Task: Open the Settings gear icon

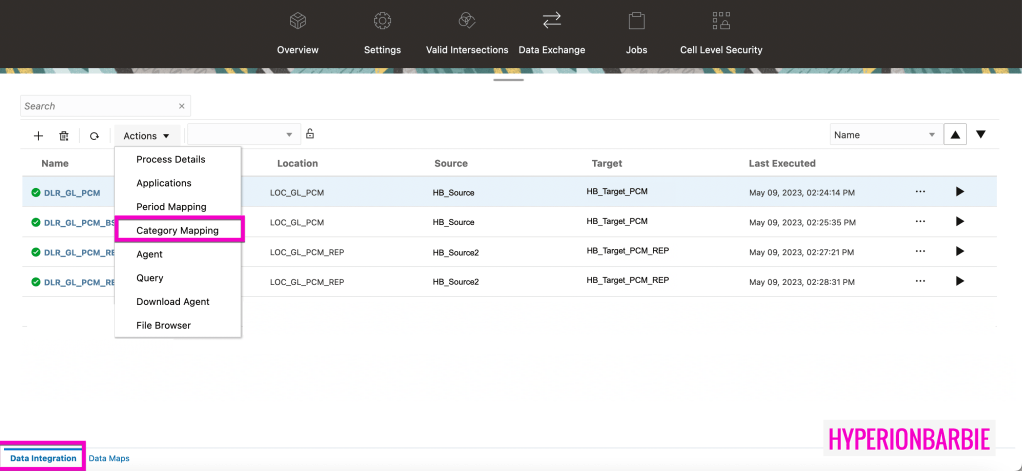Action: (382, 21)
